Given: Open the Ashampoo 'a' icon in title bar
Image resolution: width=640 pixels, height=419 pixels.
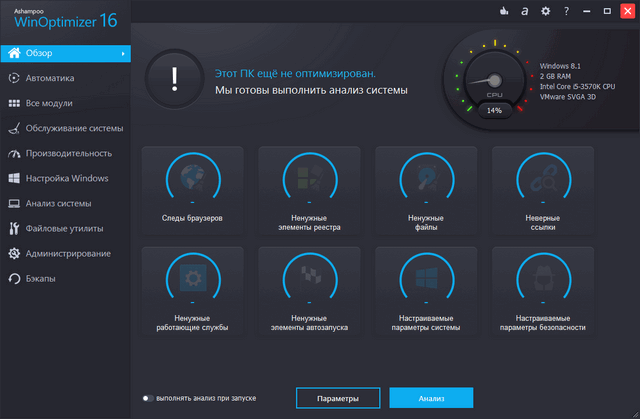Looking at the screenshot, I should coord(524,11).
